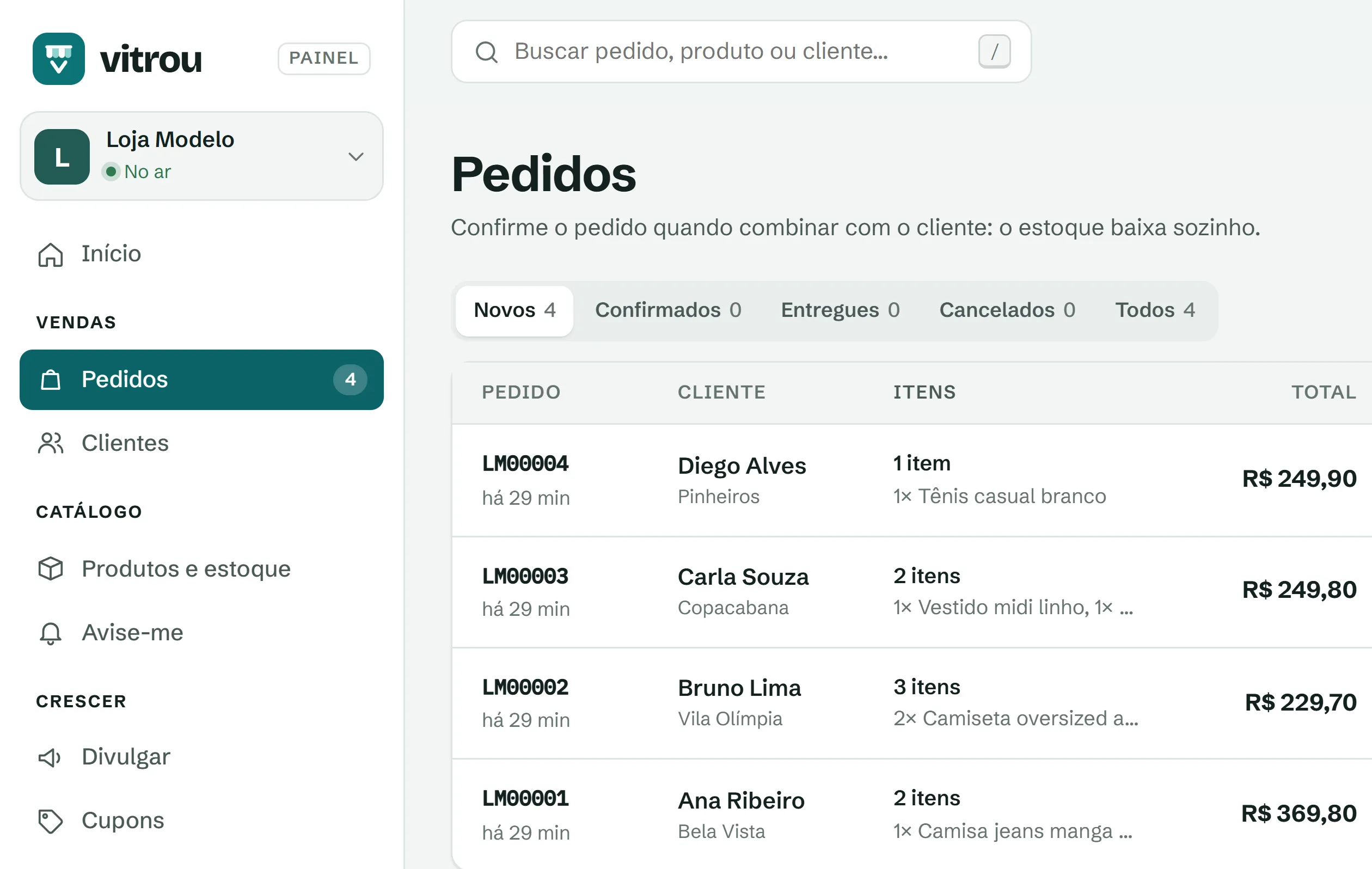
Task: Click the total R$ 229,70
Action: (x=1300, y=702)
